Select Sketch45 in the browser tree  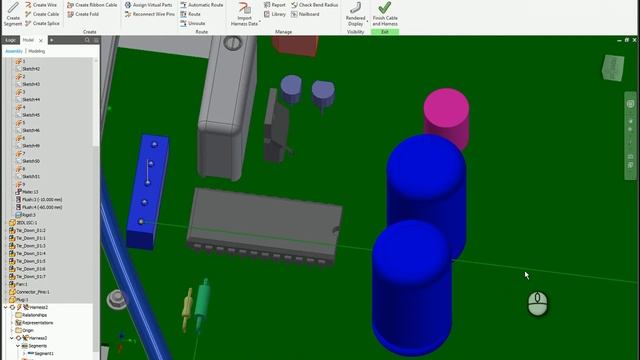(31, 115)
